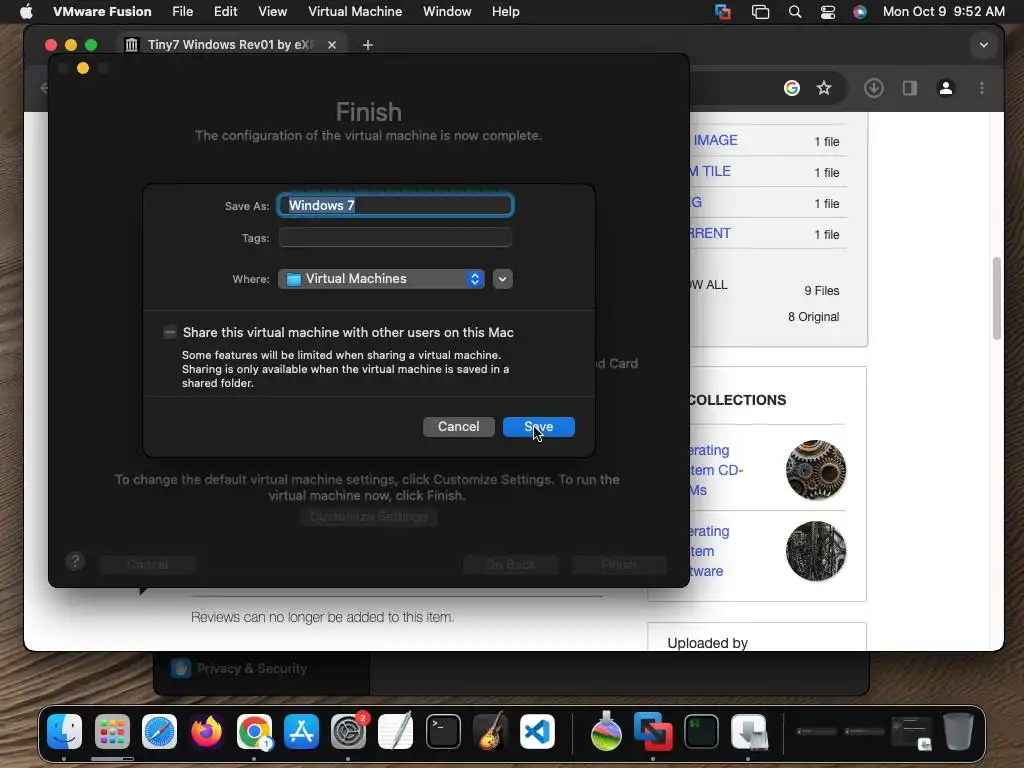Open Chrome downloads icon
Image resolution: width=1024 pixels, height=768 pixels.
coord(874,88)
